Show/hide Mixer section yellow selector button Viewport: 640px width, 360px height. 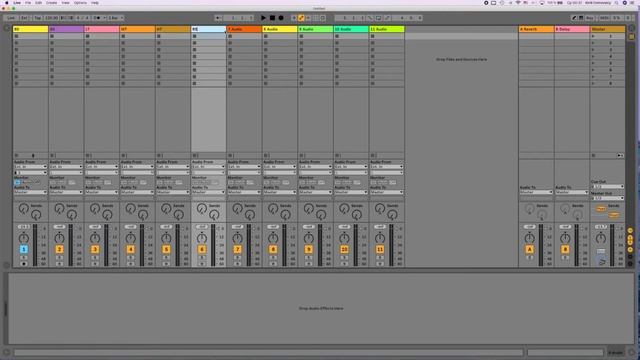(x=630, y=249)
